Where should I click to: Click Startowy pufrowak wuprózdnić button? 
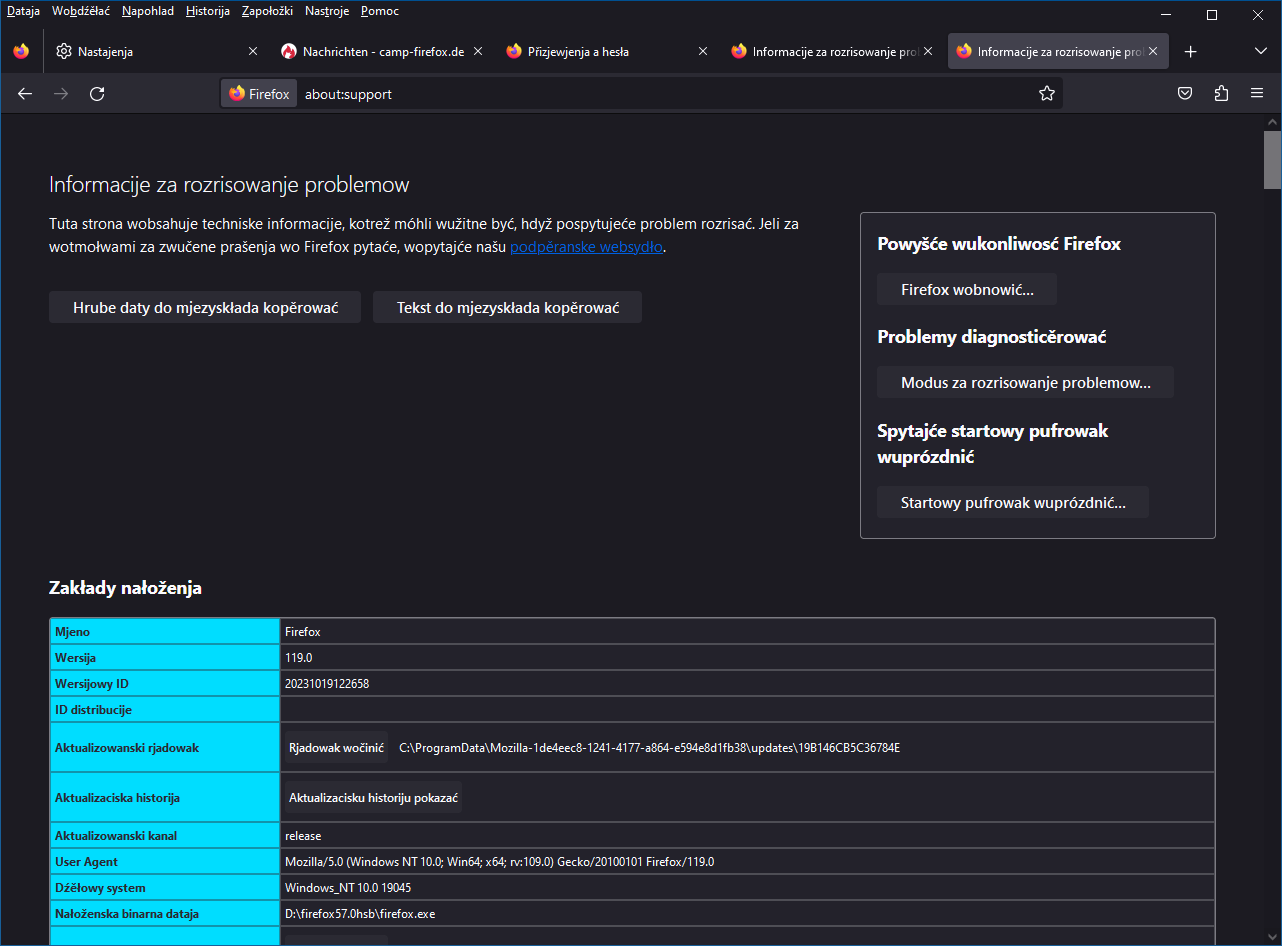[x=1012, y=503]
